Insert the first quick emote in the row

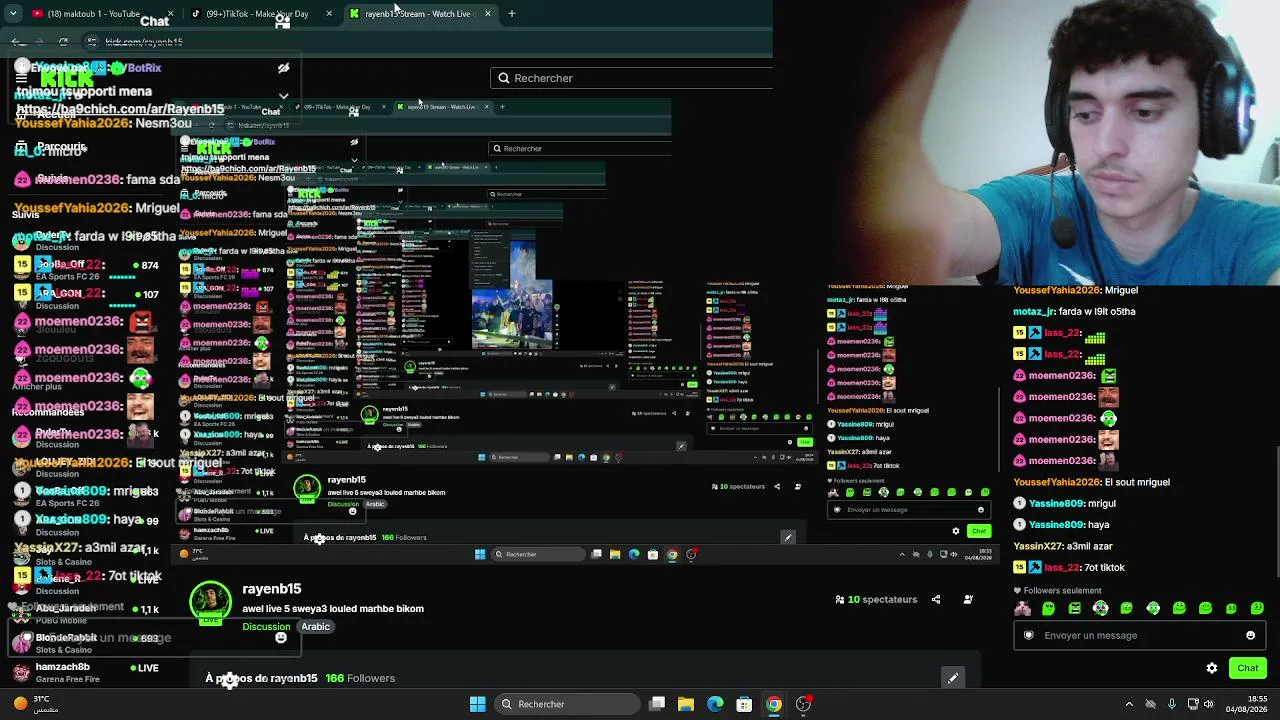pos(1022,608)
